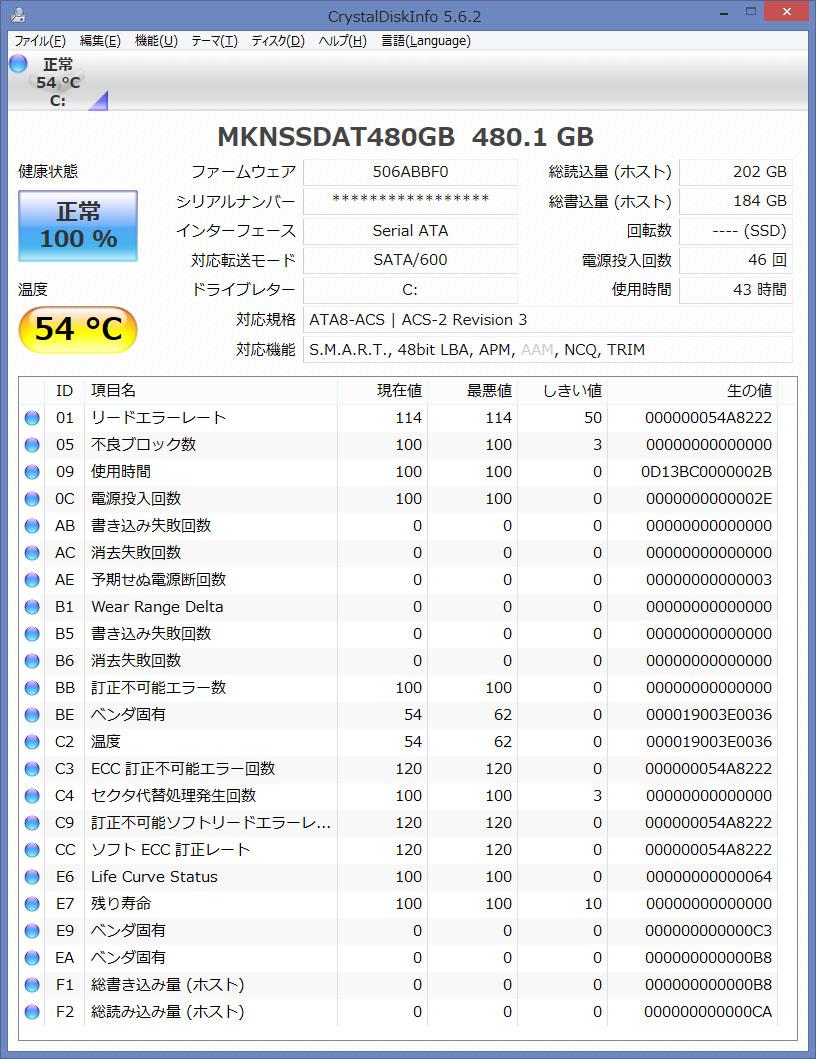The width and height of the screenshot is (816, 1059).
Task: Click the greyed AAM feature label
Action: pos(537,350)
